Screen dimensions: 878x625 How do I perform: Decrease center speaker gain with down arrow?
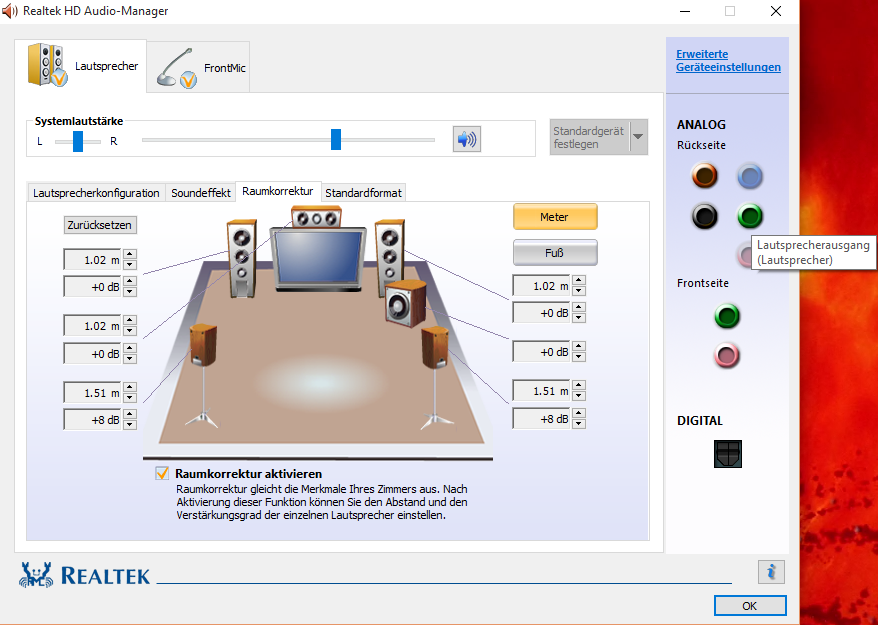pos(130,358)
